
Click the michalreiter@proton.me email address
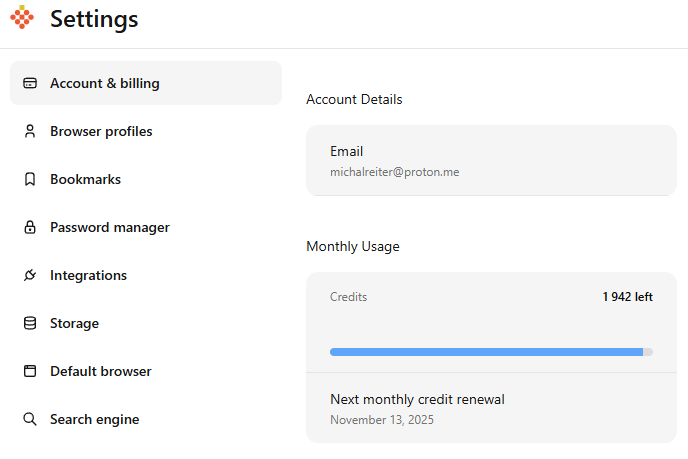(394, 172)
